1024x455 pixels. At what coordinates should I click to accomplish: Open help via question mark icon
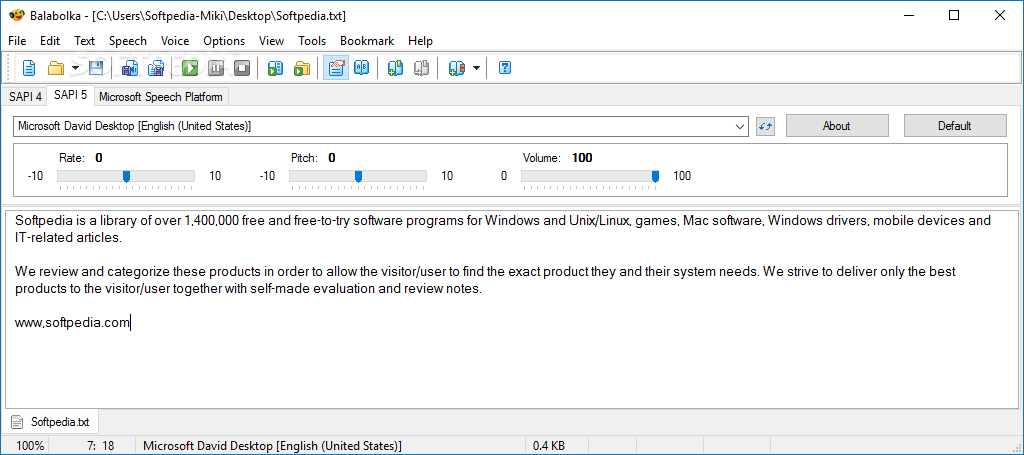pos(504,68)
